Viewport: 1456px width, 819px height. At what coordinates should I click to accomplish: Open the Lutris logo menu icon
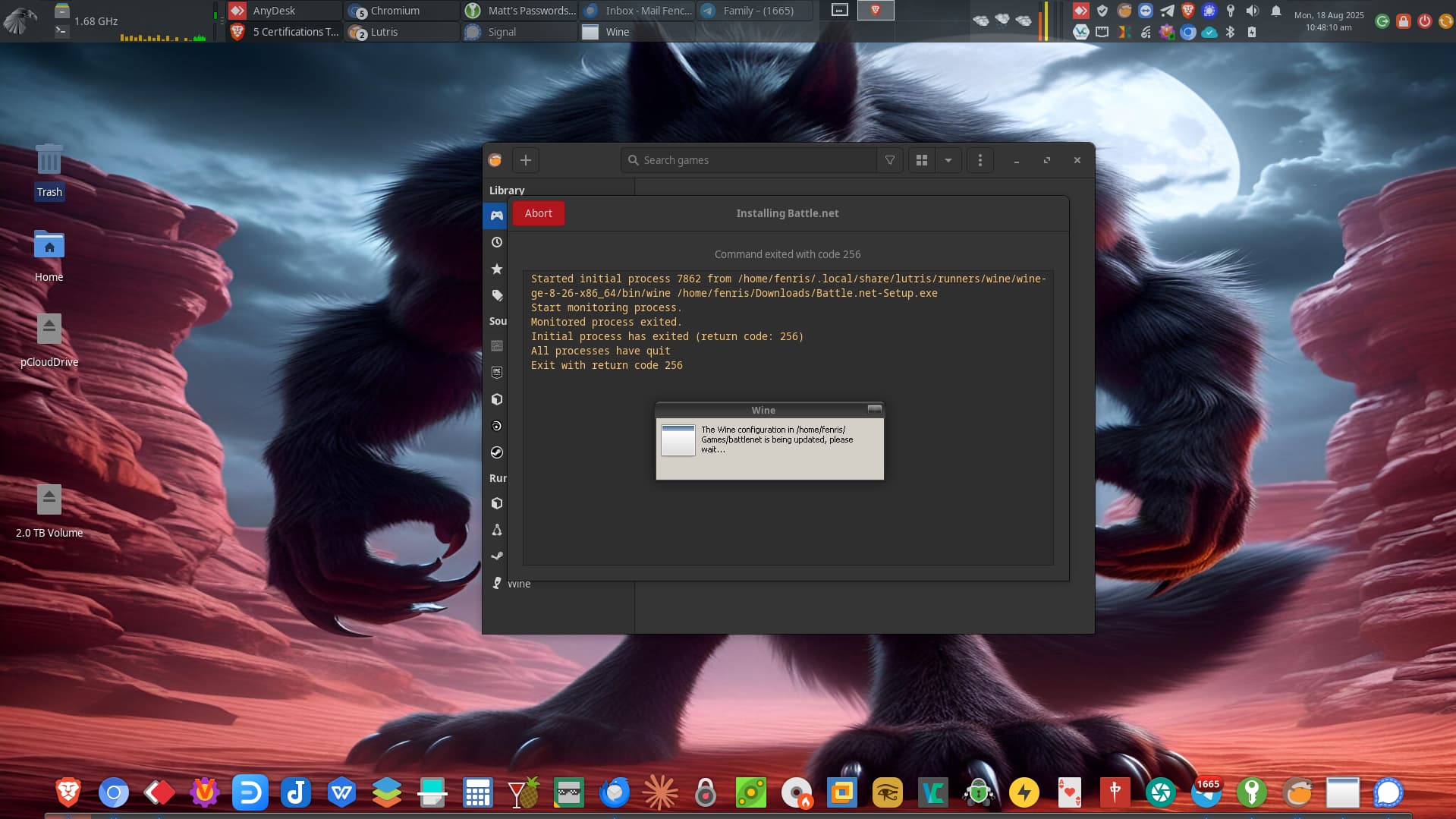(495, 160)
